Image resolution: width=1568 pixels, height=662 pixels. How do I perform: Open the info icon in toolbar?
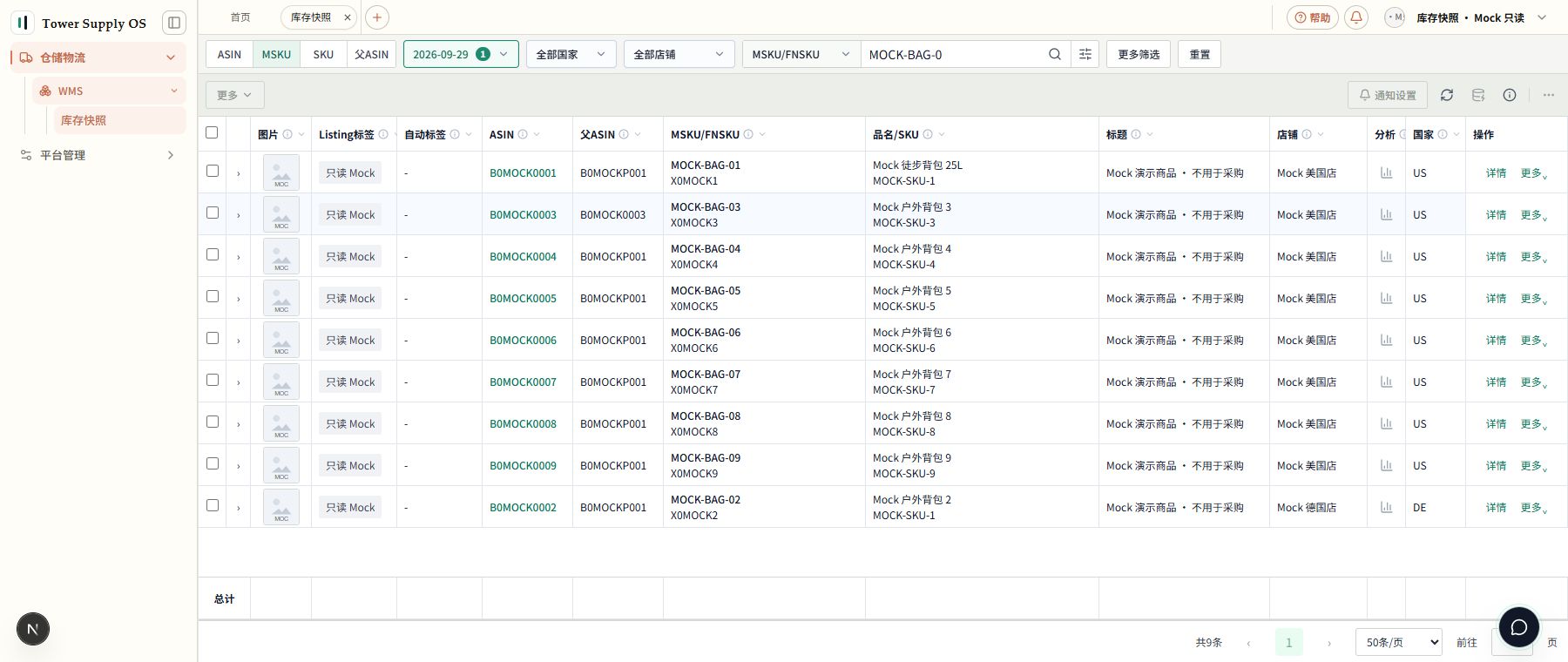pyautogui.click(x=1510, y=95)
